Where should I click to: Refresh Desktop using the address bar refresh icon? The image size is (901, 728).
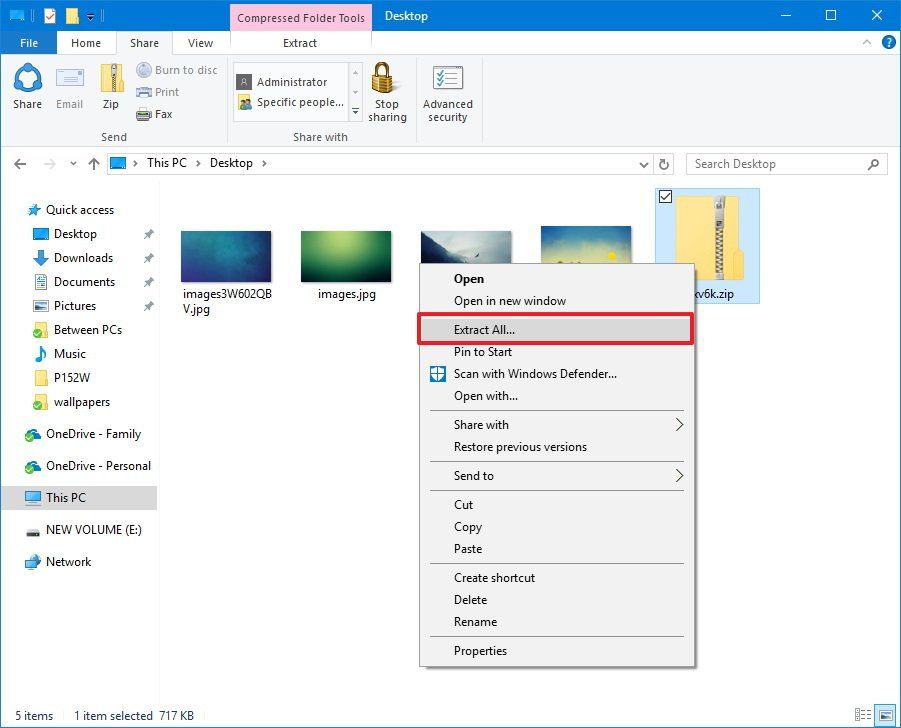tap(663, 164)
